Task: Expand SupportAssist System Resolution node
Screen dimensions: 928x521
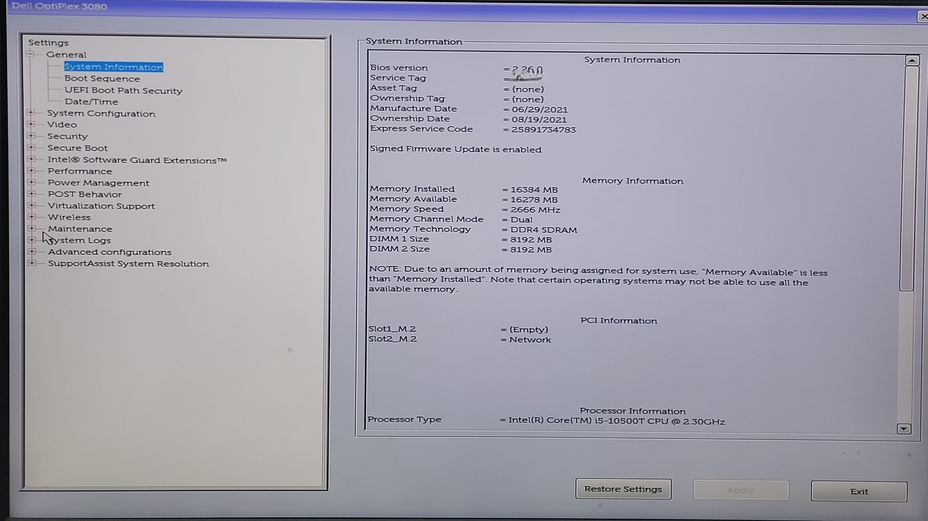Action: (x=31, y=263)
